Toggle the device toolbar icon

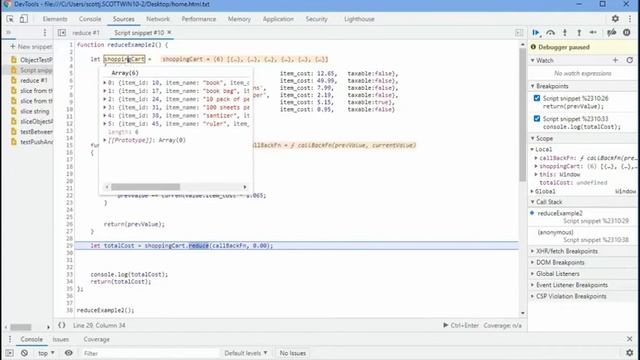[x=24, y=19]
